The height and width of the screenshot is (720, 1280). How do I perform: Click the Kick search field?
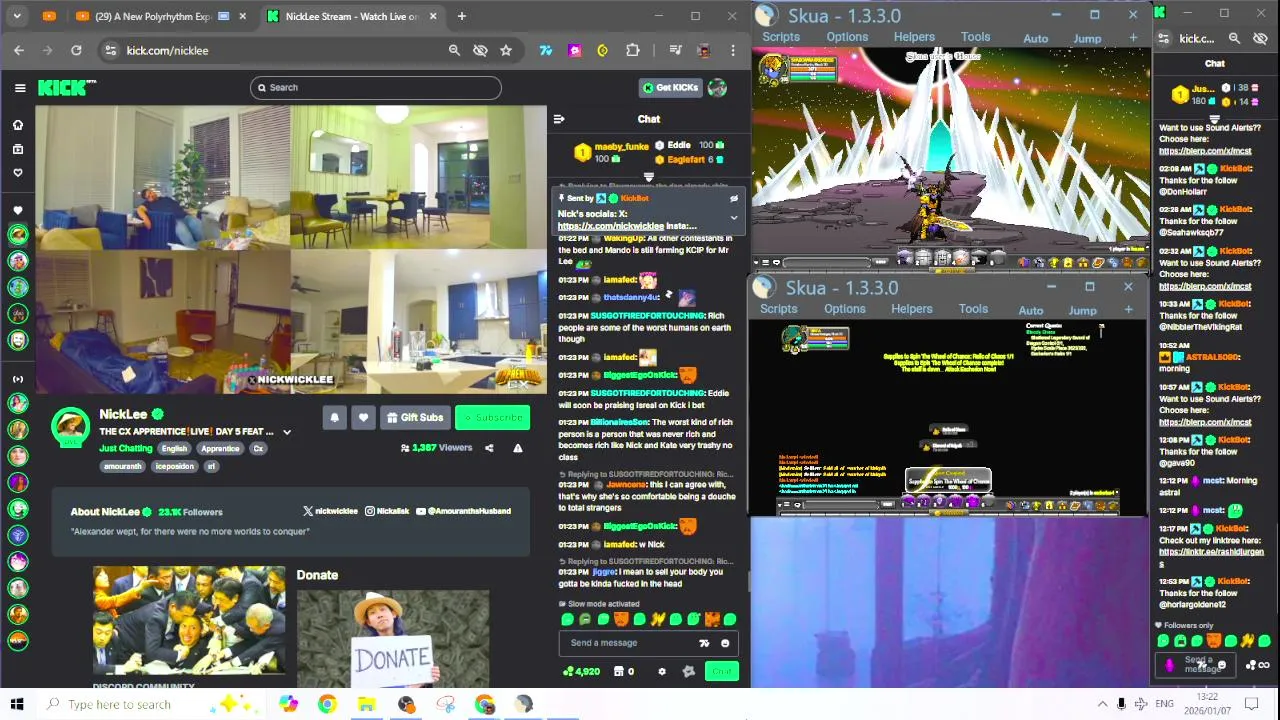[376, 88]
